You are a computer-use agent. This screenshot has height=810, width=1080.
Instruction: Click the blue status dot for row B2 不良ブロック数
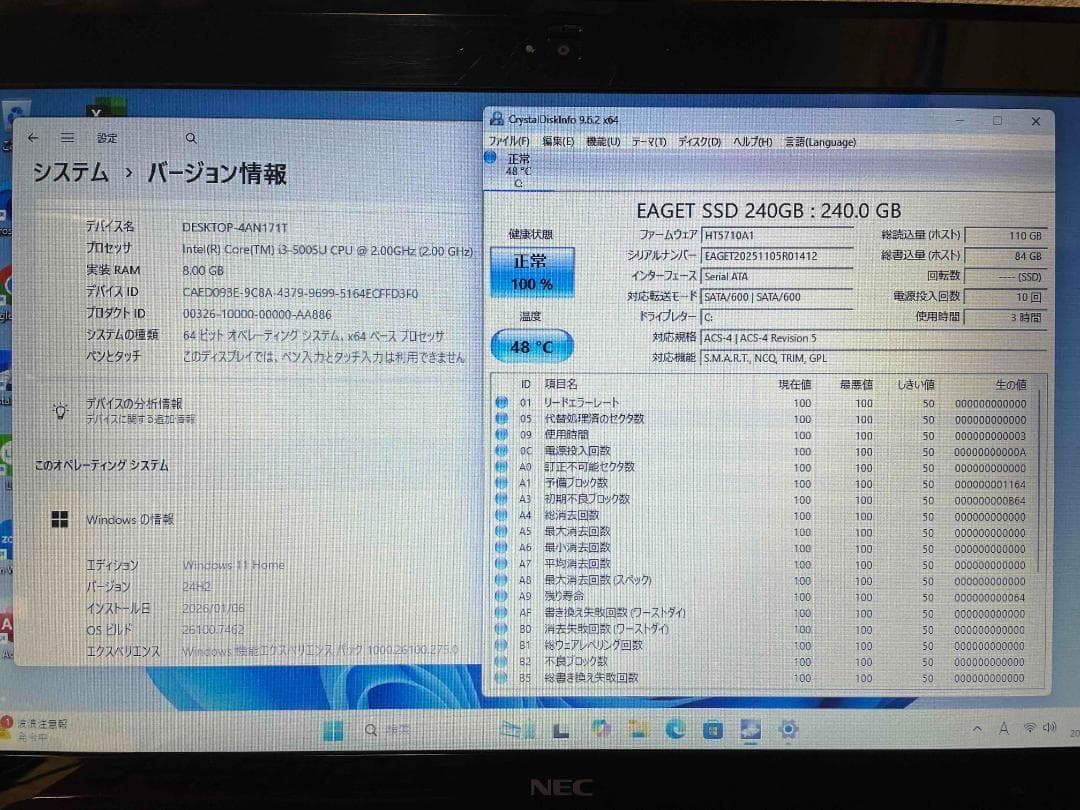pos(502,662)
